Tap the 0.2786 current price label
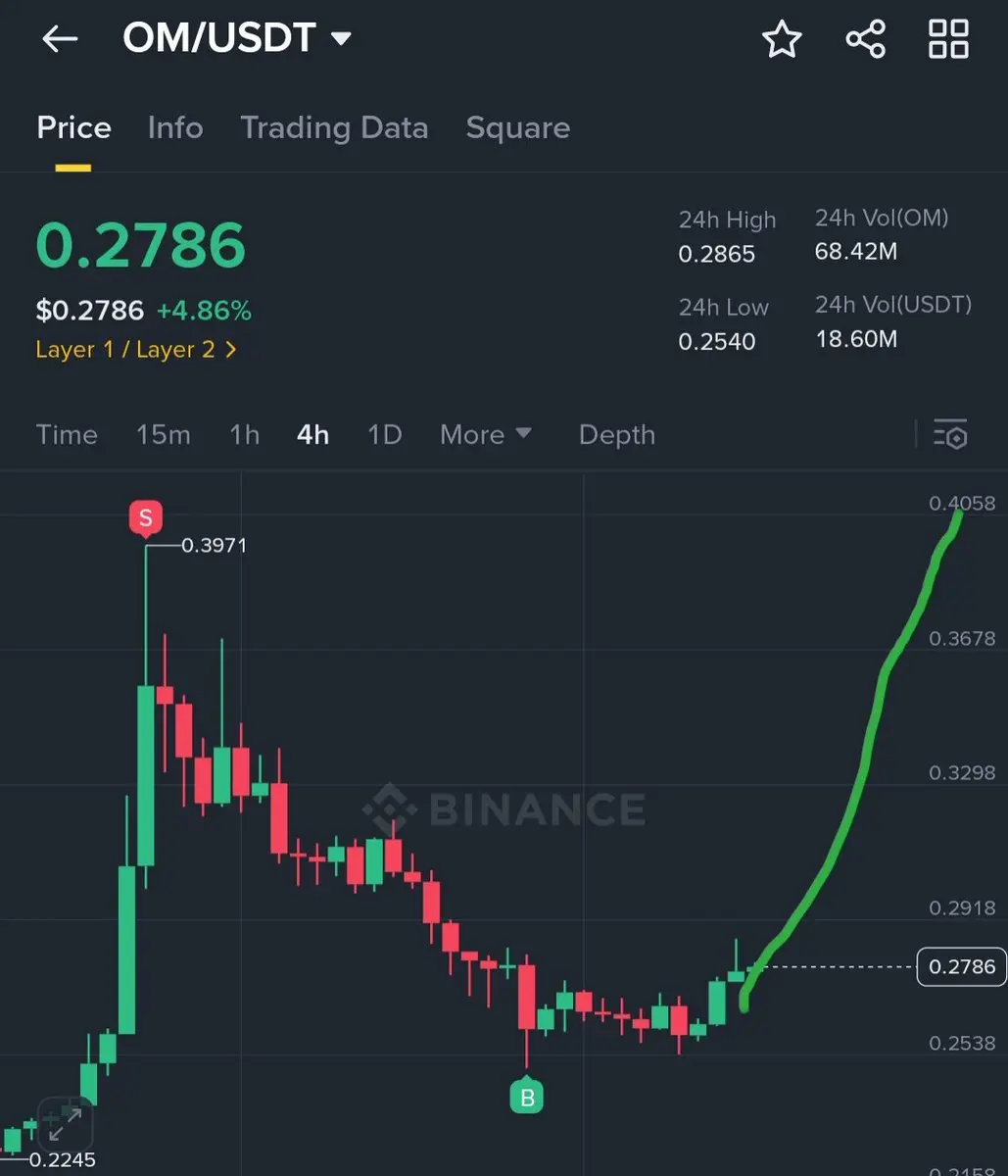Viewport: 1008px width, 1176px height. 962,967
